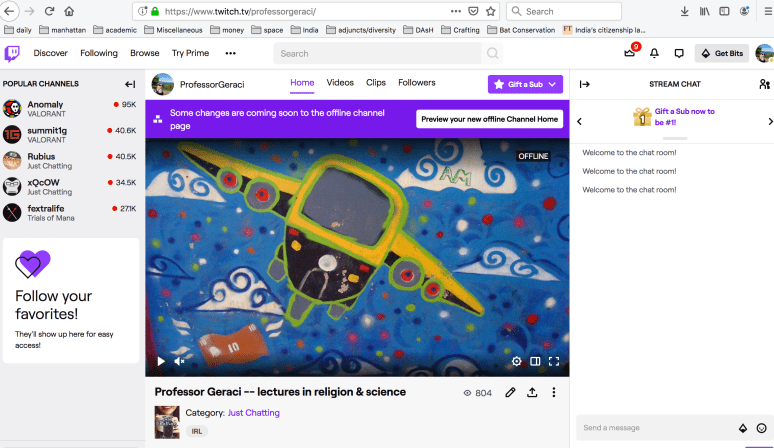Collapse the Popular Channels sidebar
The image size is (774, 448).
pos(130,84)
